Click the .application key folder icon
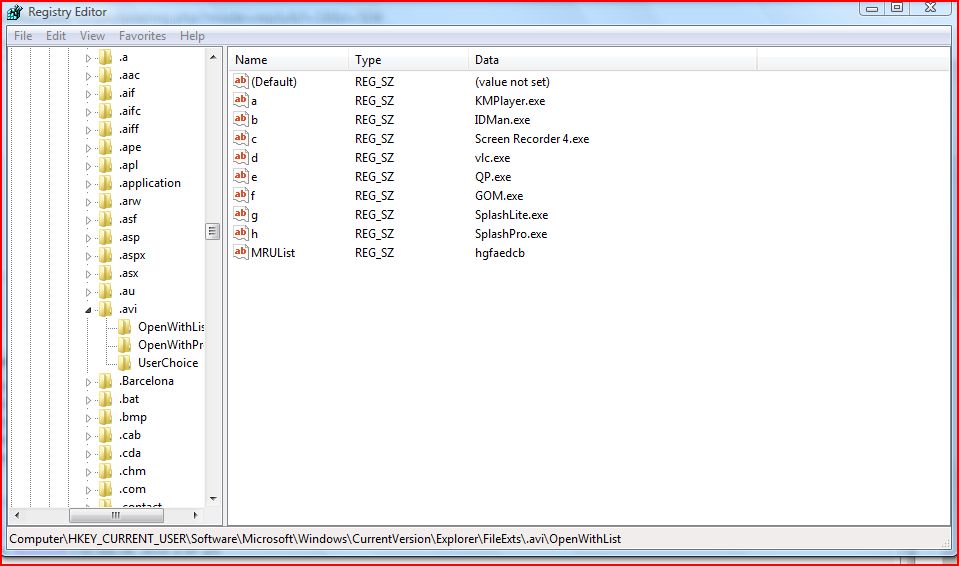 click(106, 183)
